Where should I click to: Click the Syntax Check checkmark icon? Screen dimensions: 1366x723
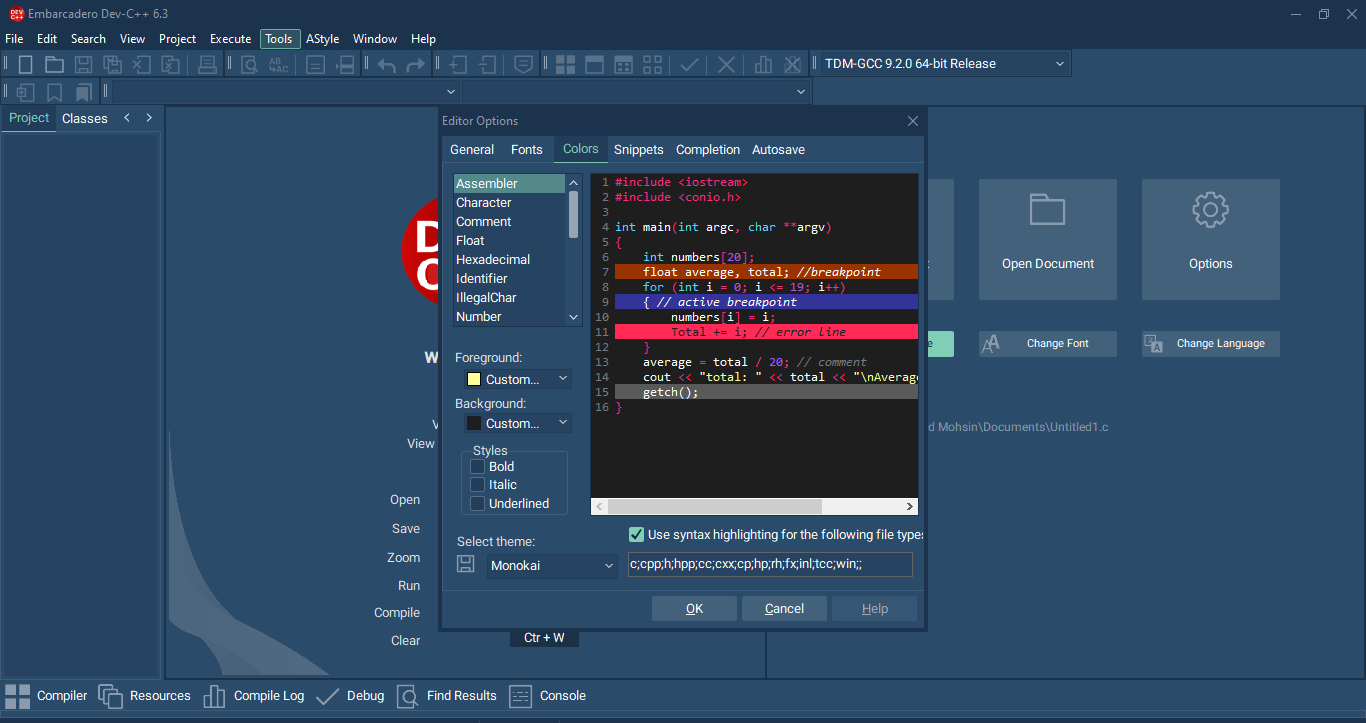point(689,64)
